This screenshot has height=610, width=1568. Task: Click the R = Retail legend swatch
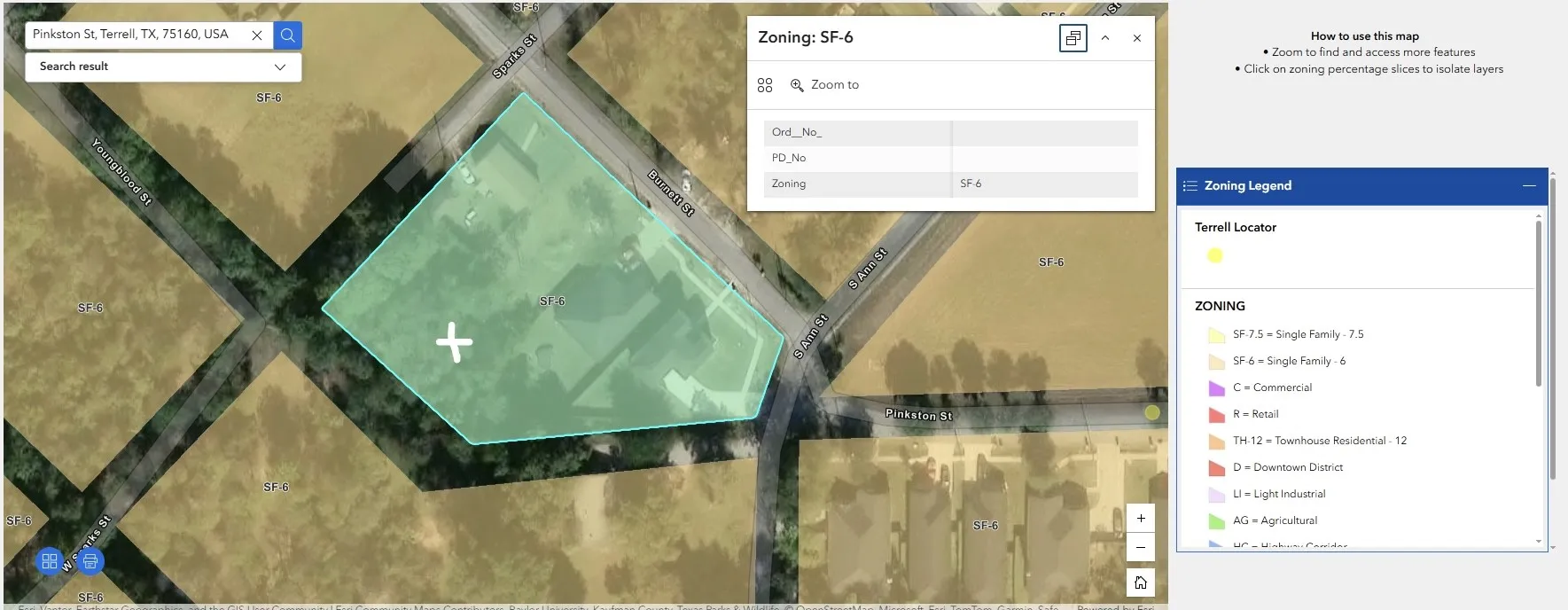pos(1217,415)
